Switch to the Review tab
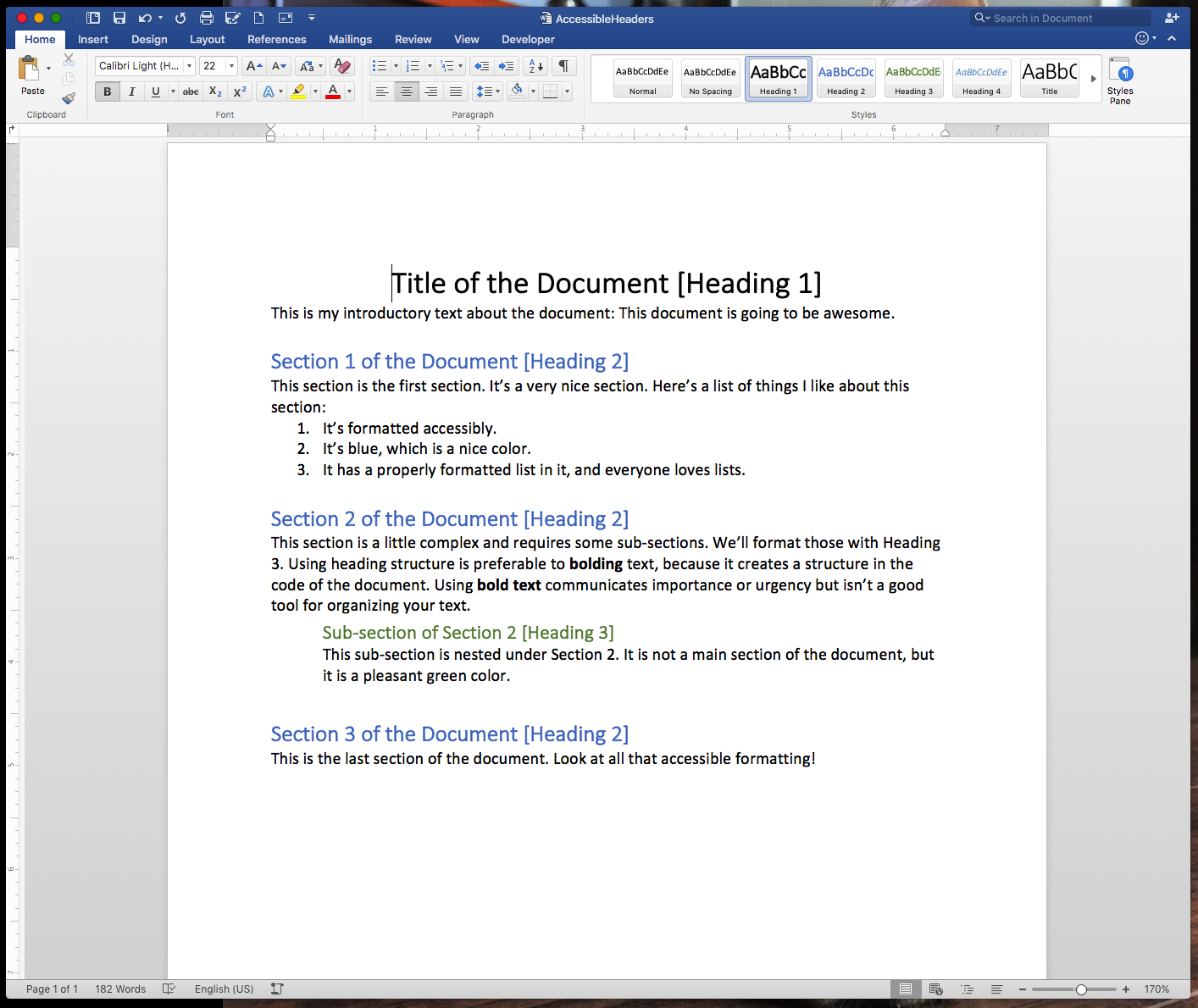This screenshot has height=1008, width=1198. coord(413,39)
